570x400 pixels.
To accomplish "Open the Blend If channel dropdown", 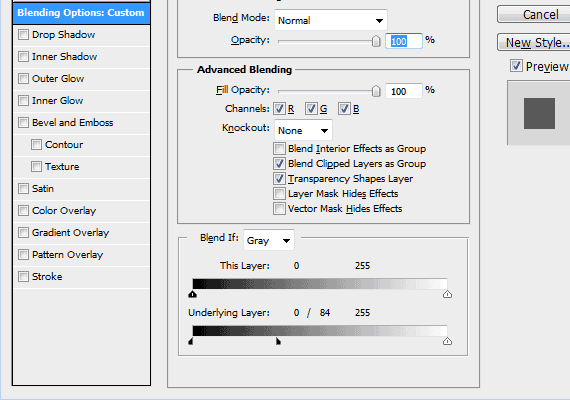I will [269, 240].
